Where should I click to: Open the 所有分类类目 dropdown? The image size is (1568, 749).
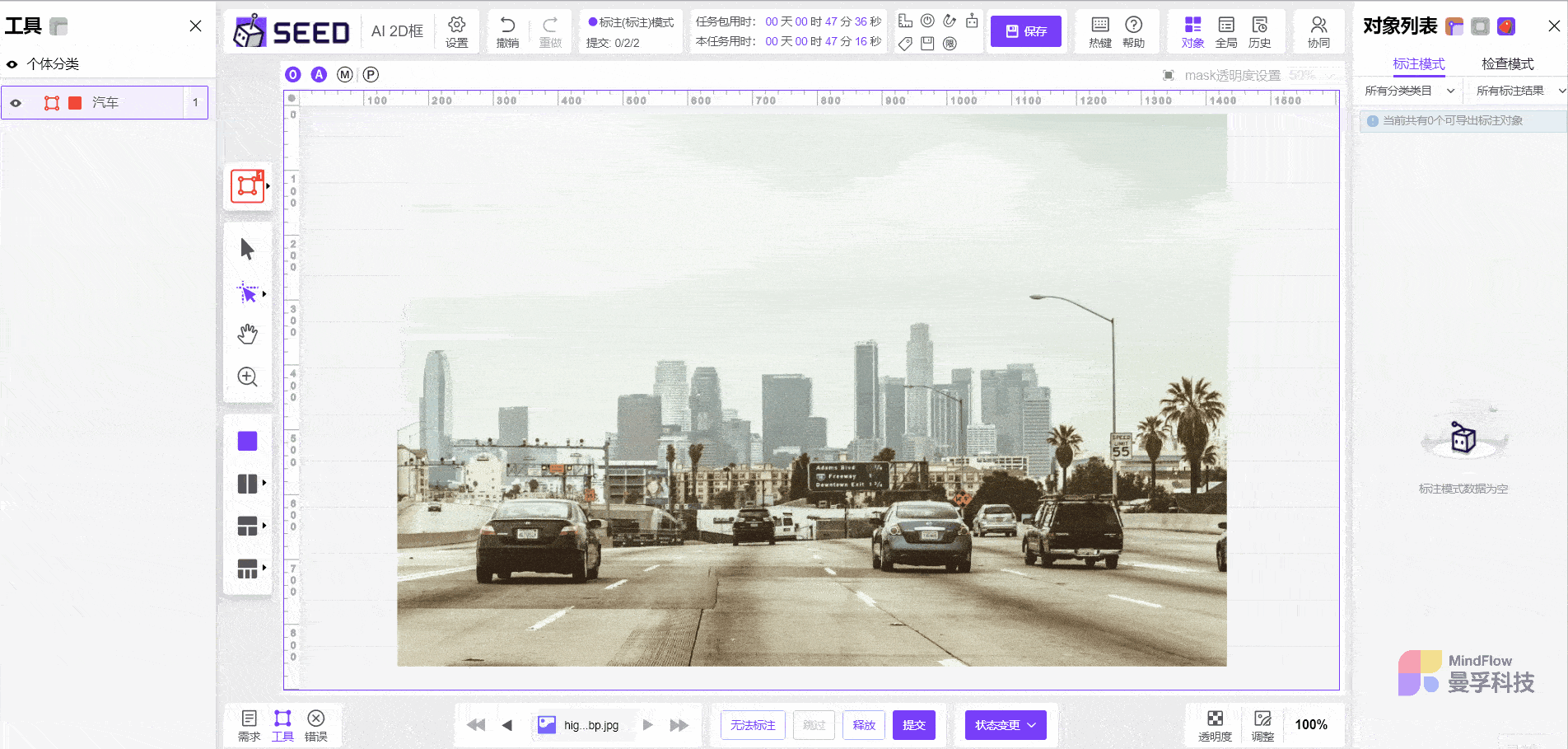click(x=1410, y=91)
